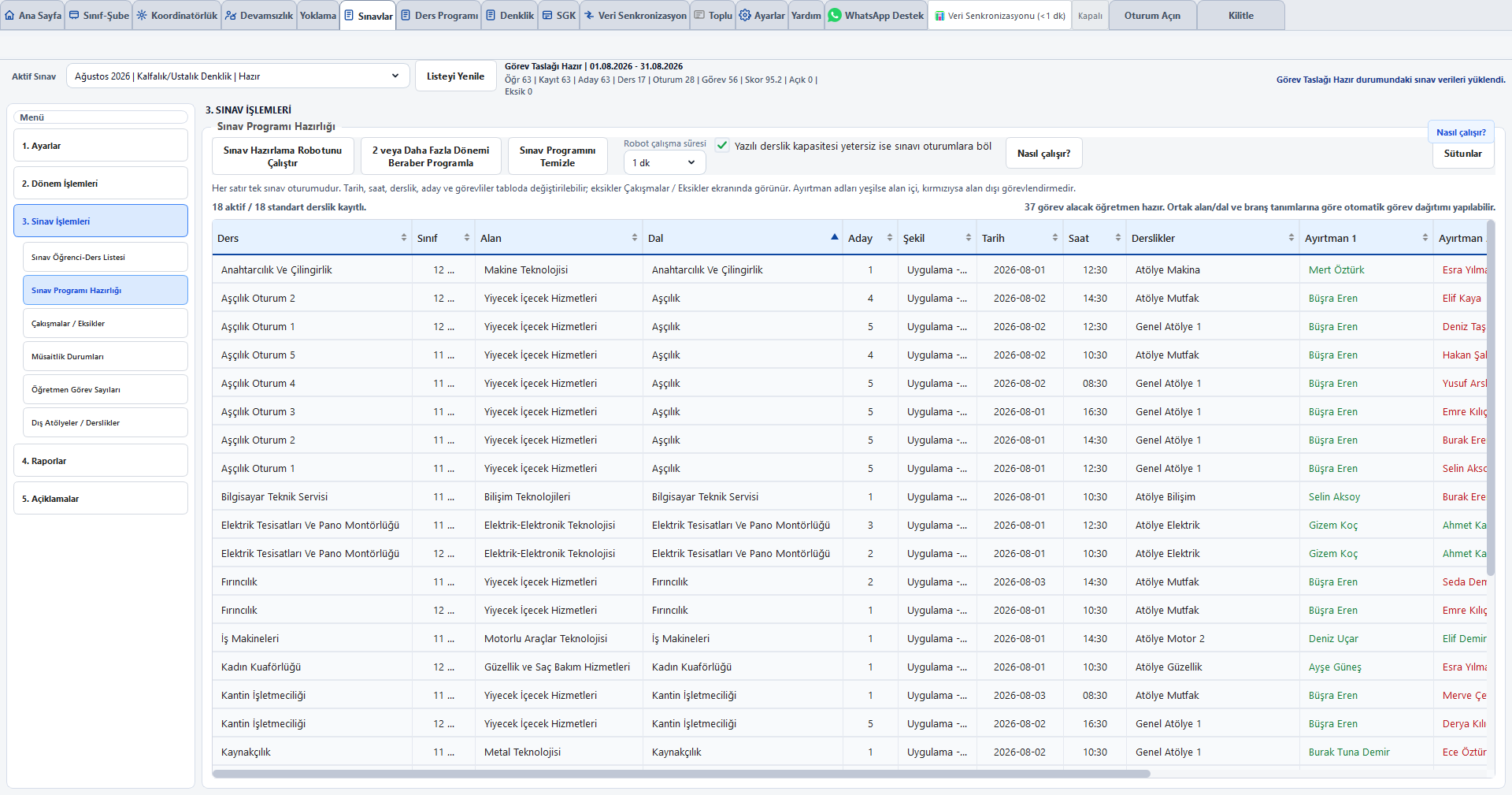Click 2 veya Daha Fazla Dönemi button
This screenshot has height=795, width=1512.
pyautogui.click(x=431, y=156)
